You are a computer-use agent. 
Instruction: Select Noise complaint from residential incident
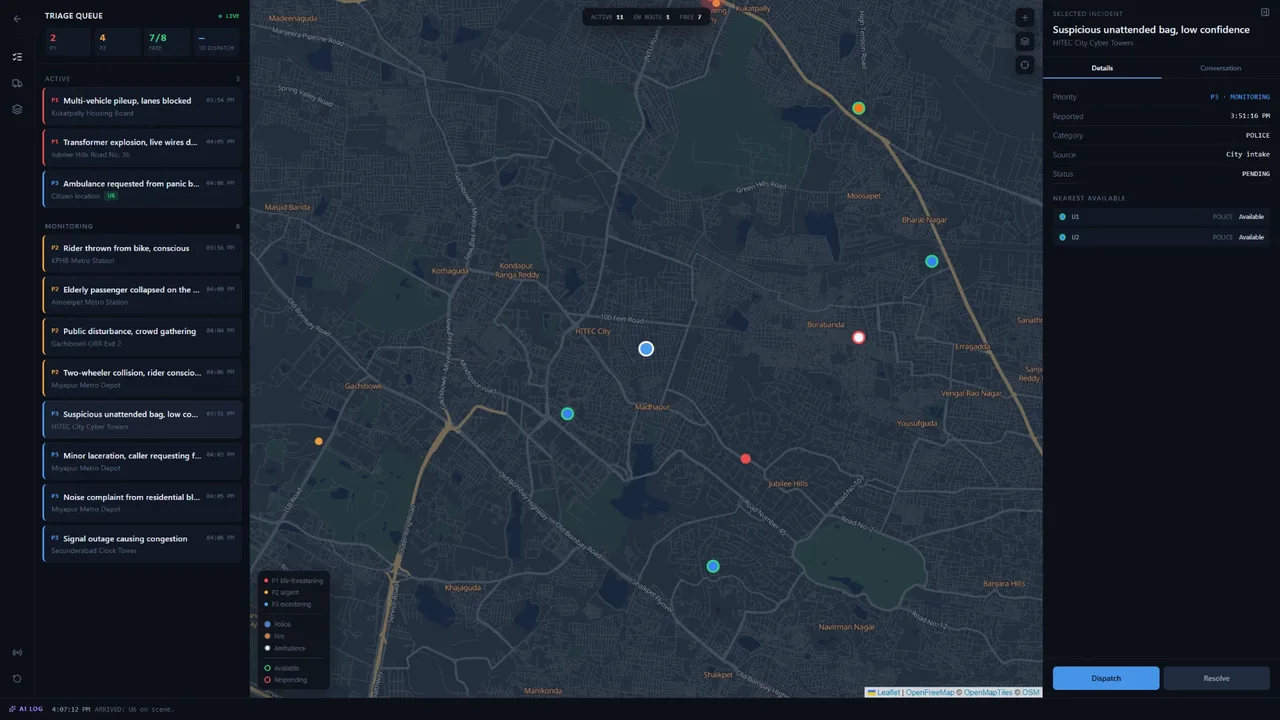[142, 503]
